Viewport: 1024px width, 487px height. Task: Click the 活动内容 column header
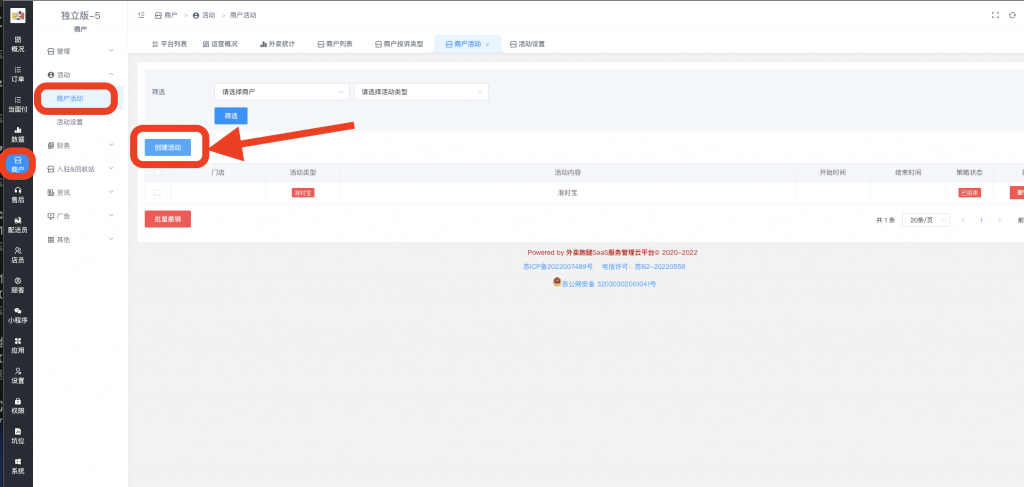pyautogui.click(x=568, y=172)
